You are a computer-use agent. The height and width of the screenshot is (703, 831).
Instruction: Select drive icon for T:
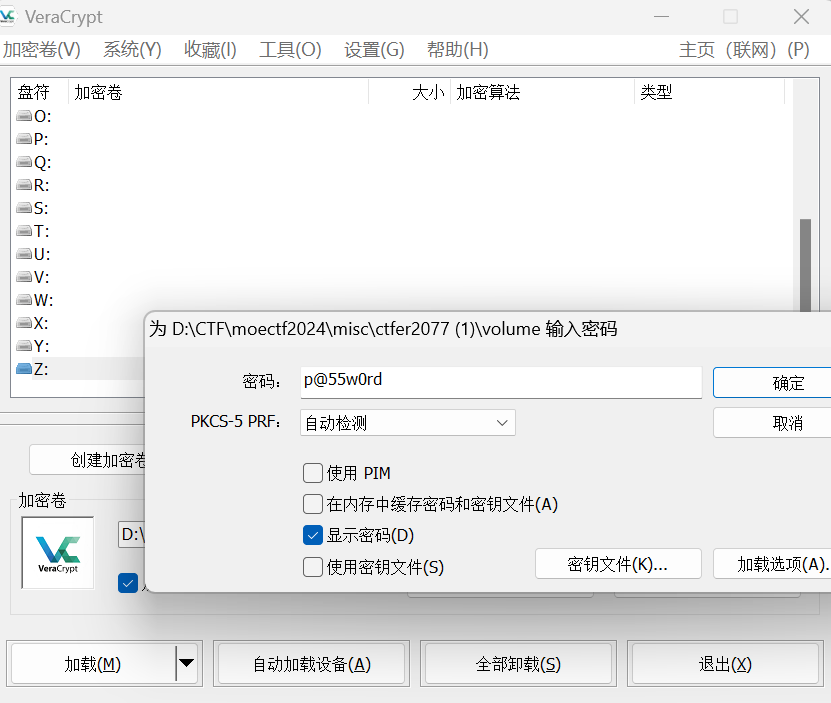coord(24,231)
